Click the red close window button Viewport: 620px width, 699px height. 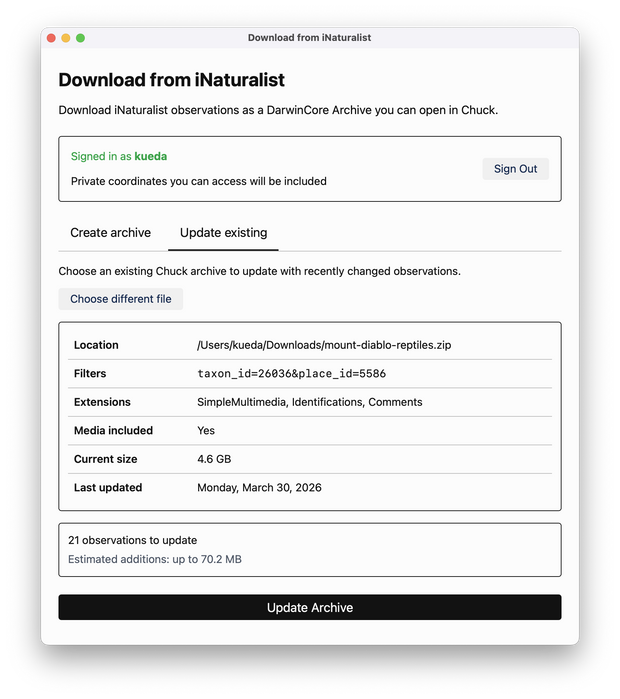[51, 38]
